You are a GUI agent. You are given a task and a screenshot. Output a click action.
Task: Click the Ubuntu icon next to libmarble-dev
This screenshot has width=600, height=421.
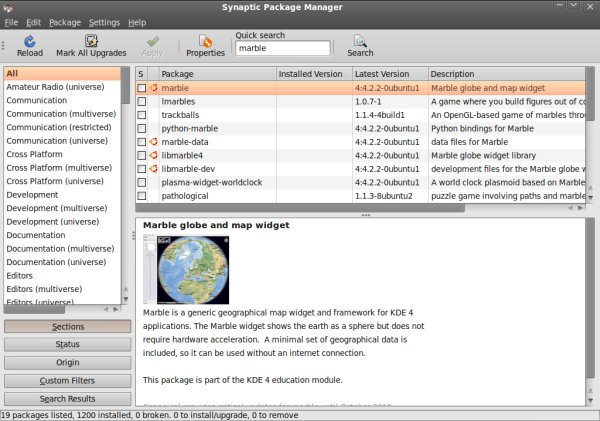point(153,169)
